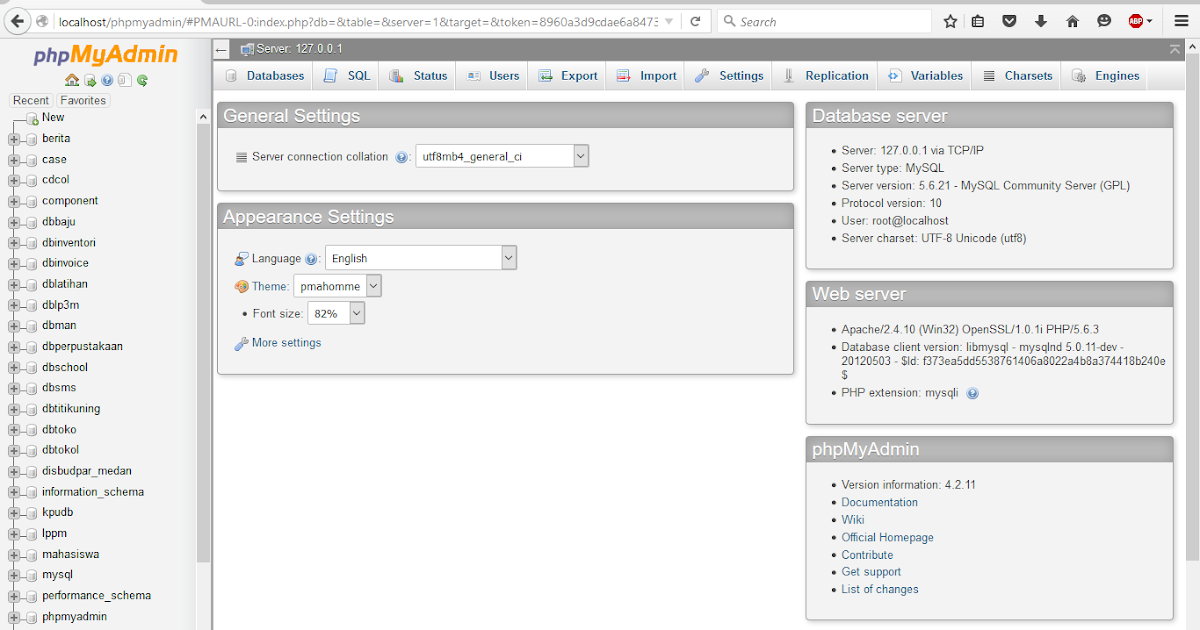Switch to the Status tab
The width and height of the screenshot is (1200, 630).
(x=418, y=76)
